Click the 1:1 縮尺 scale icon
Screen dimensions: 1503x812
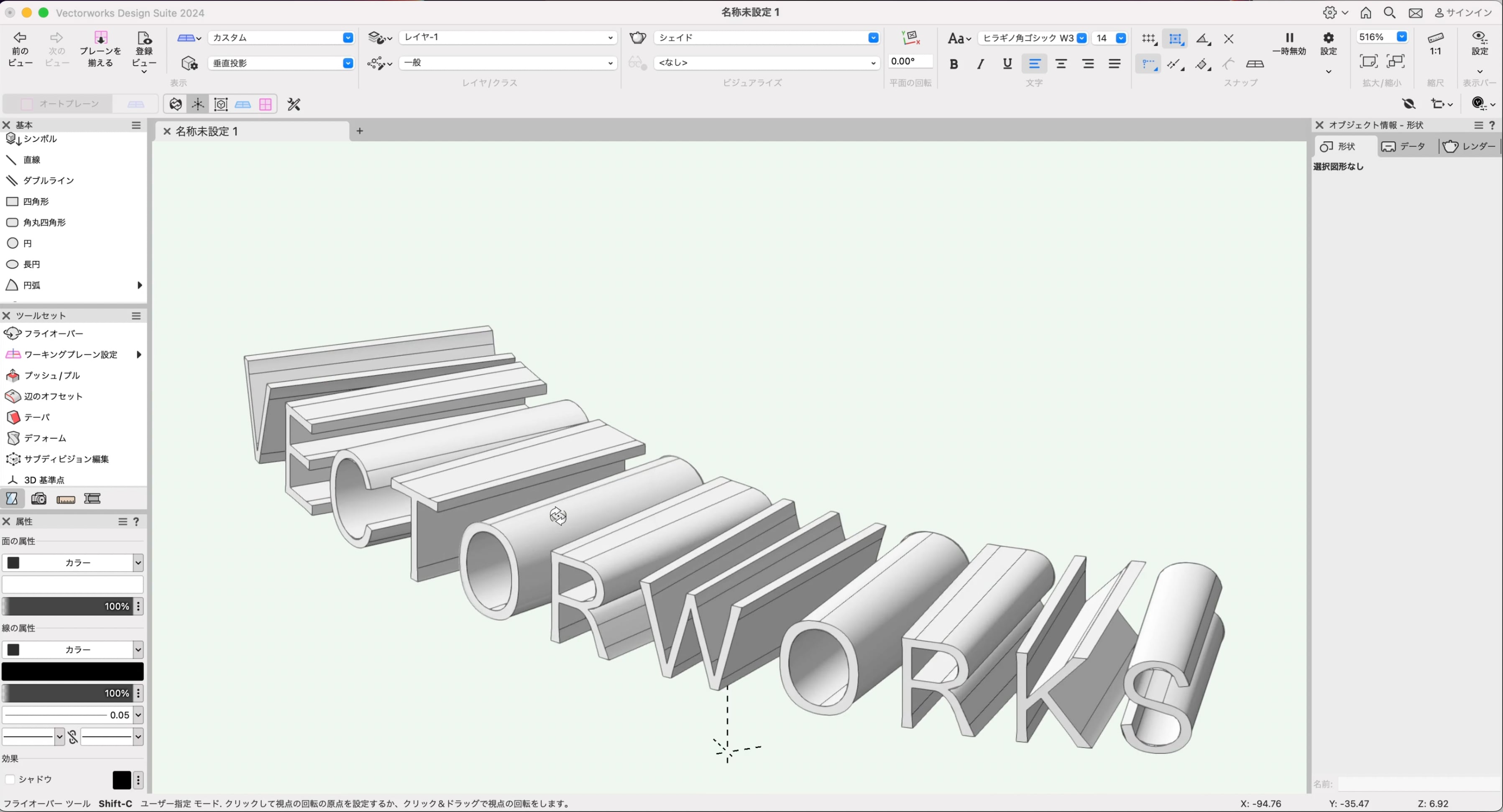point(1435,44)
